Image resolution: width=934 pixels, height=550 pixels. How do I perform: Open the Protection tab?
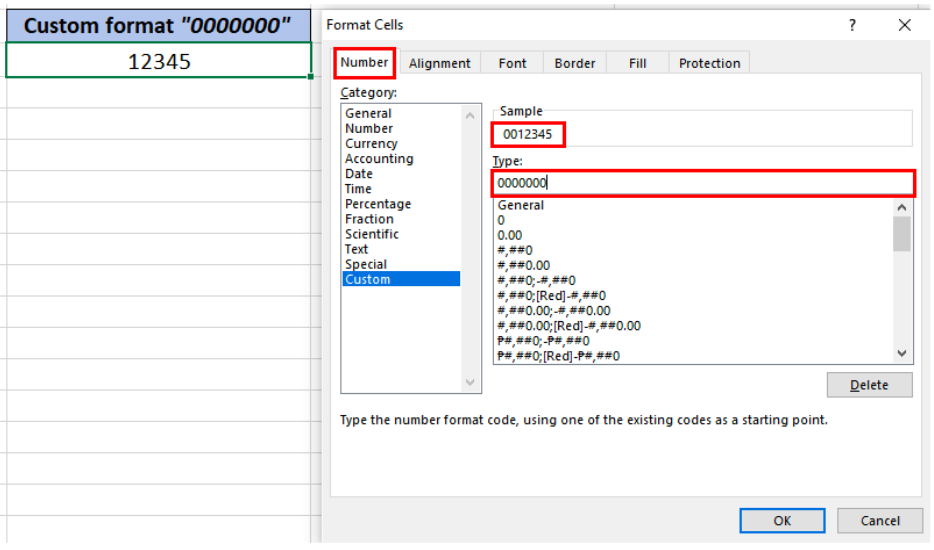(709, 63)
